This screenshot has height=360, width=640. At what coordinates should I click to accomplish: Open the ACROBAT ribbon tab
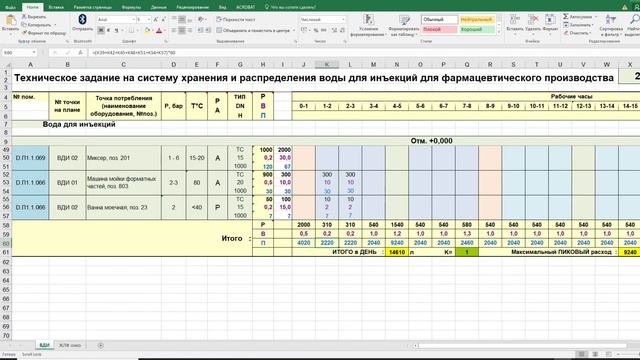[245, 7]
